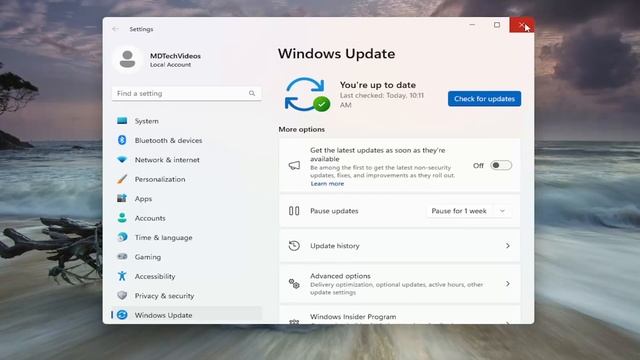
Task: Select Windows Update in sidebar
Action: 187,315
